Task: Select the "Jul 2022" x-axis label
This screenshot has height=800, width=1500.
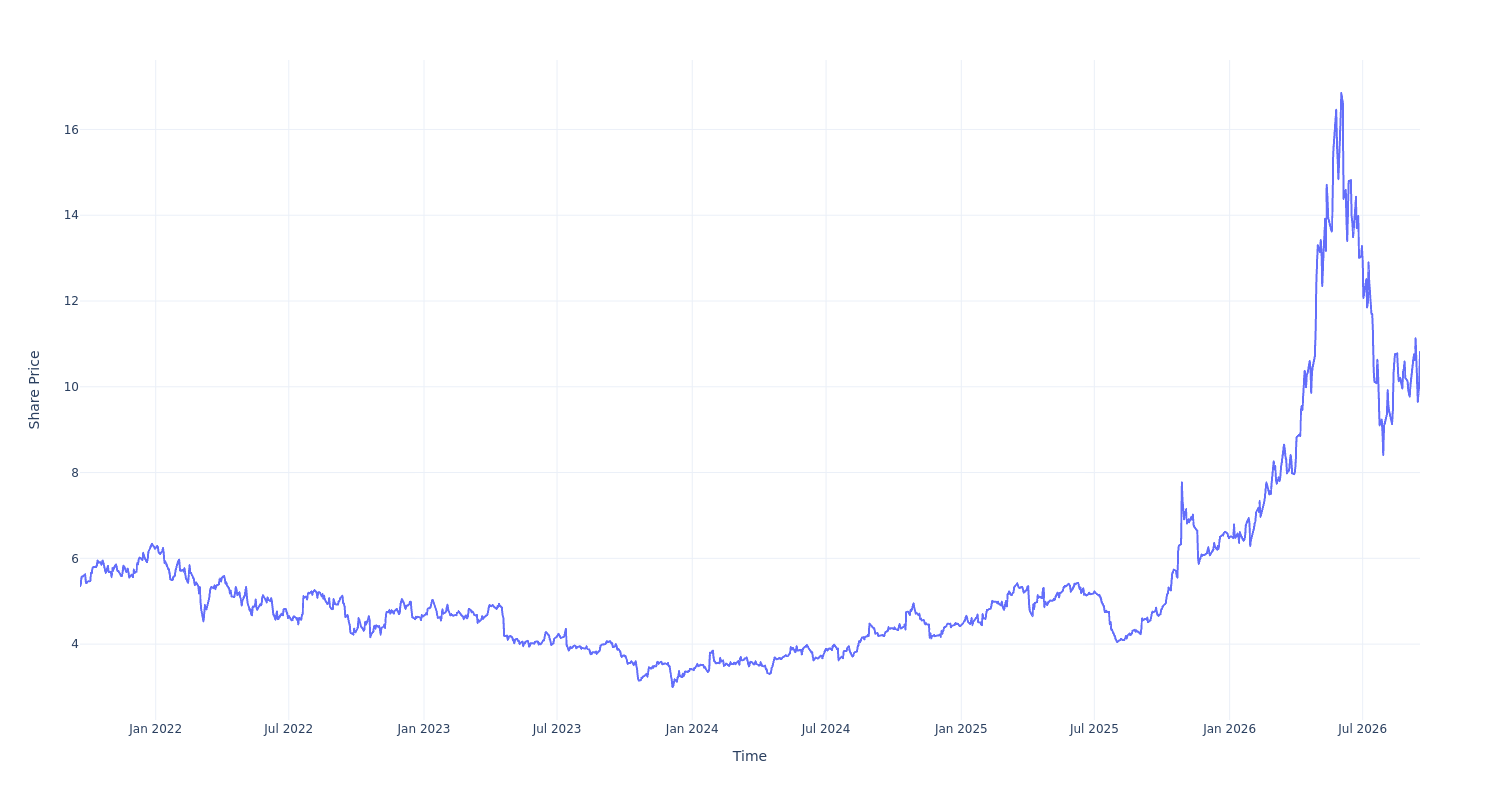Action: (x=288, y=729)
